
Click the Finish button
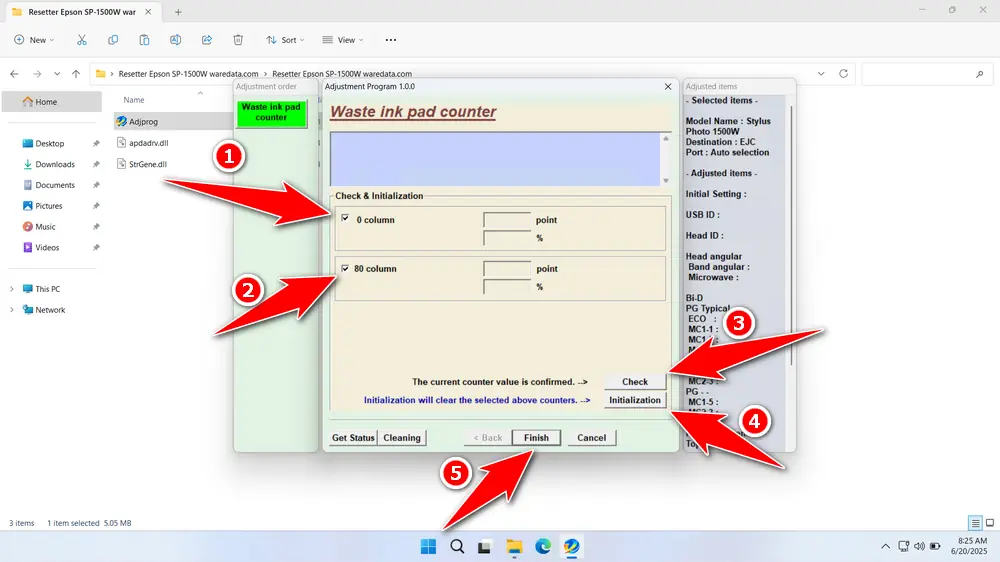[536, 438]
